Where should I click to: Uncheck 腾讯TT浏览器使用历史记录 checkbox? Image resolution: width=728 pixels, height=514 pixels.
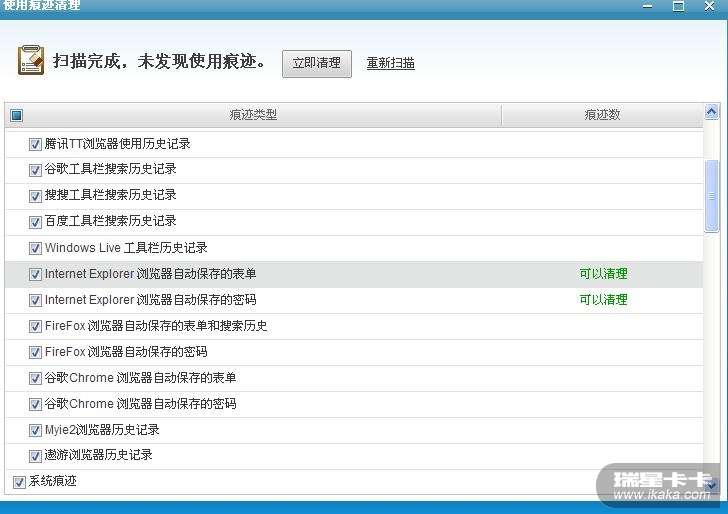click(35, 144)
